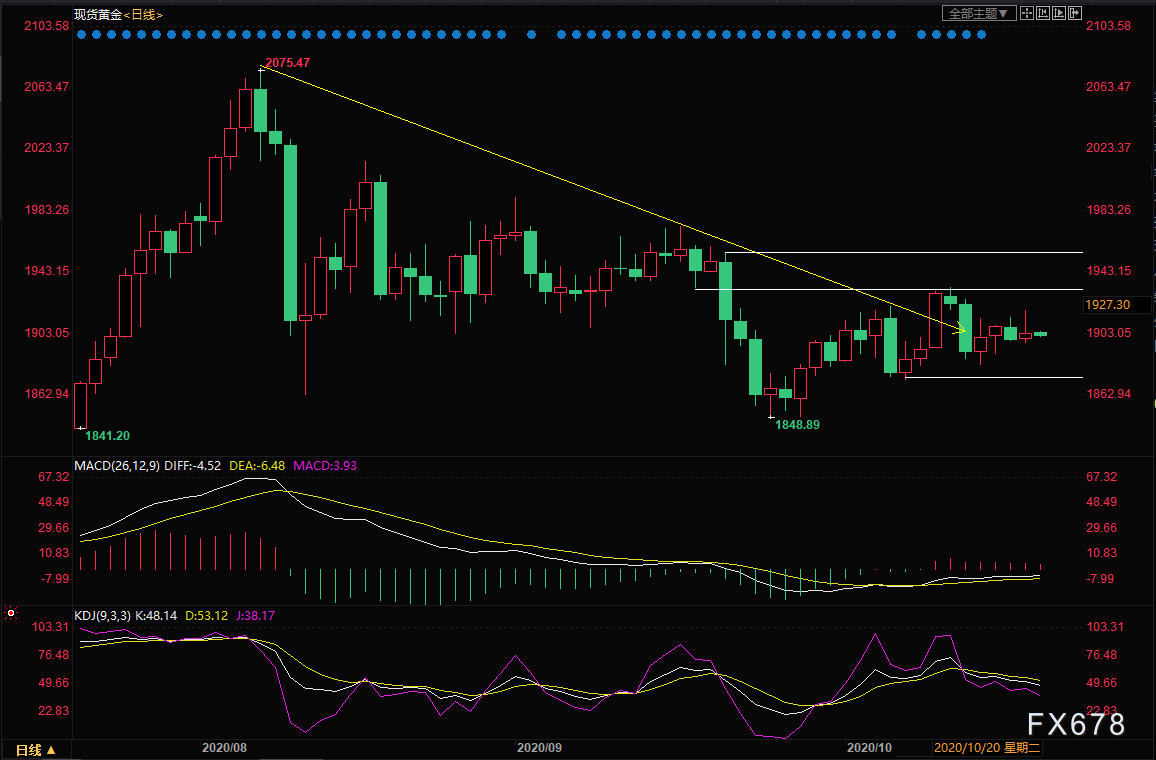Click the 103.31 KDJ left axis value
Screen dimensions: 1156x760
coord(51,627)
